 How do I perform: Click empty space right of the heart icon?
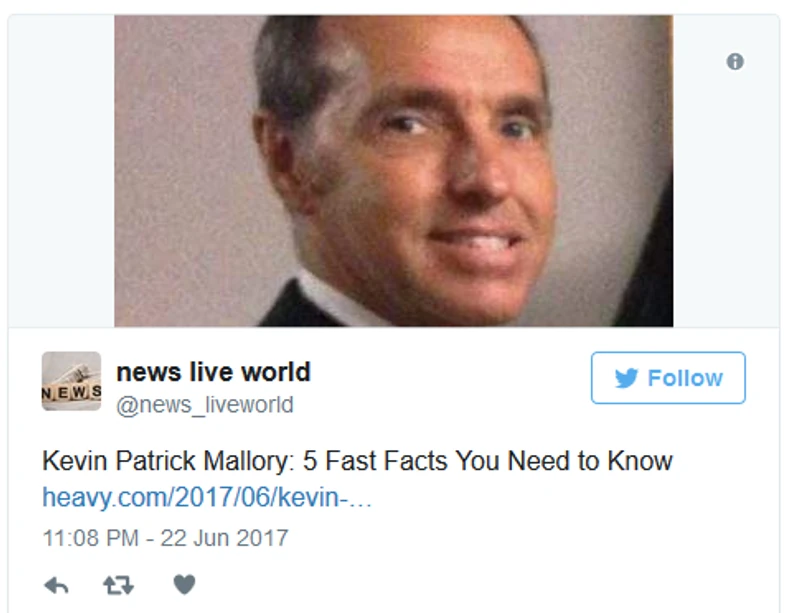tap(453, 585)
